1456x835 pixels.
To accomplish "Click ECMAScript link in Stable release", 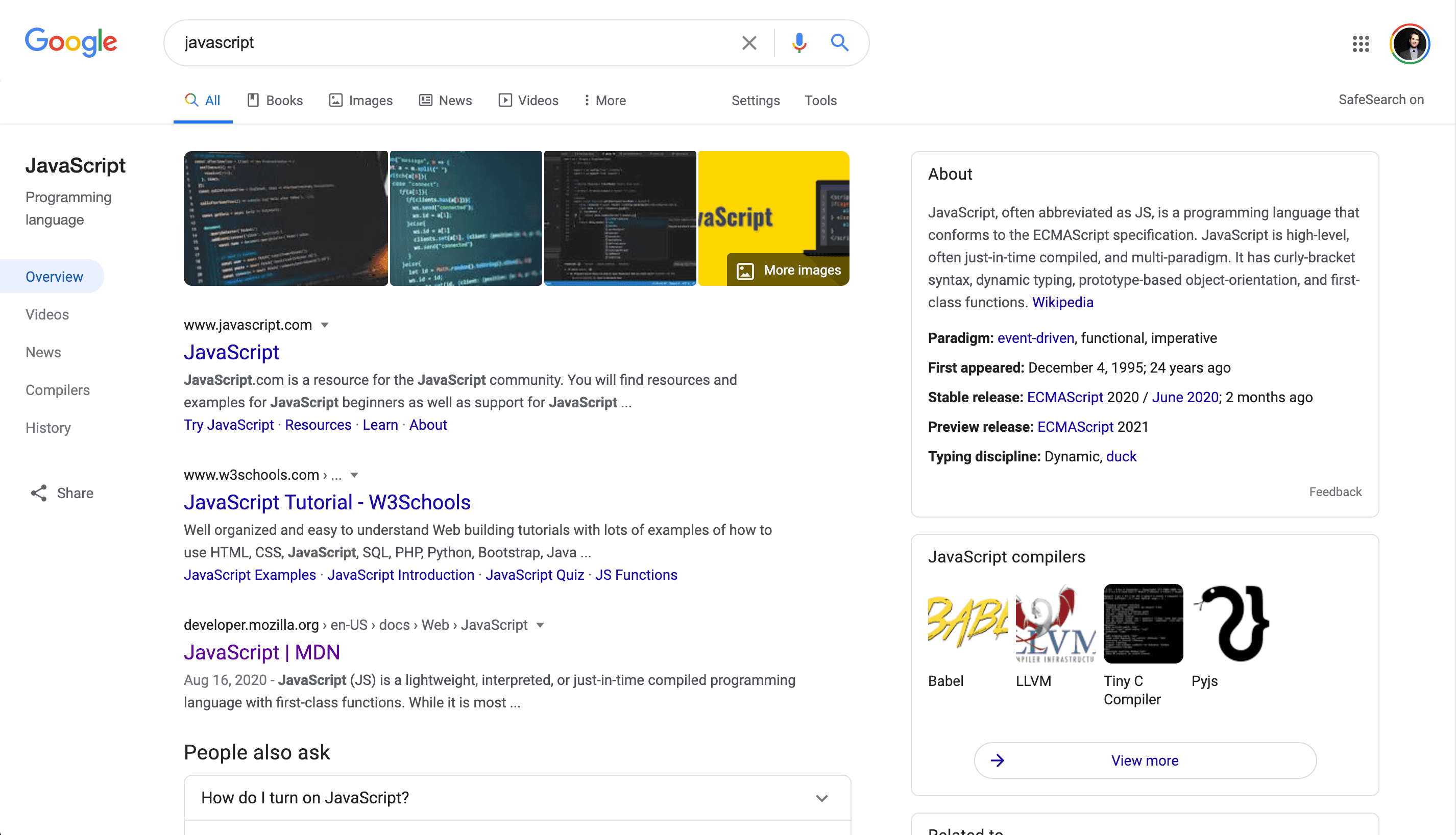I will [1065, 398].
